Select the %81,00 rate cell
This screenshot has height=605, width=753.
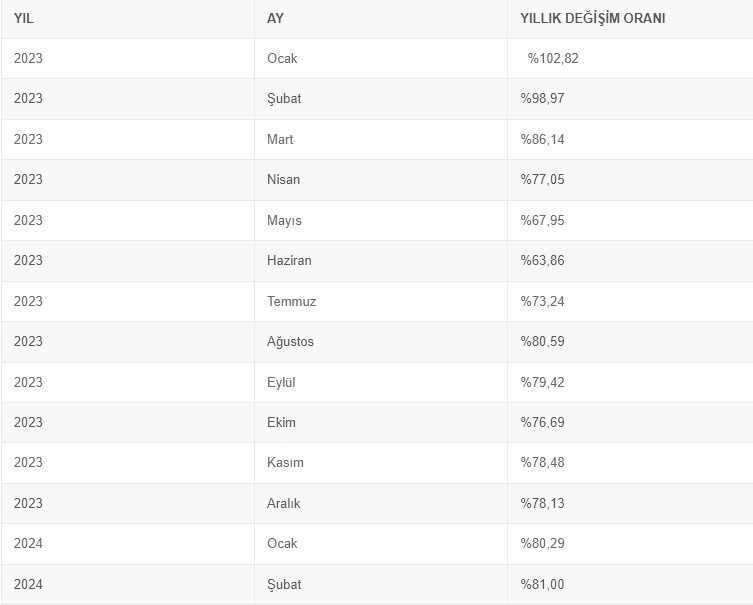[542, 584]
